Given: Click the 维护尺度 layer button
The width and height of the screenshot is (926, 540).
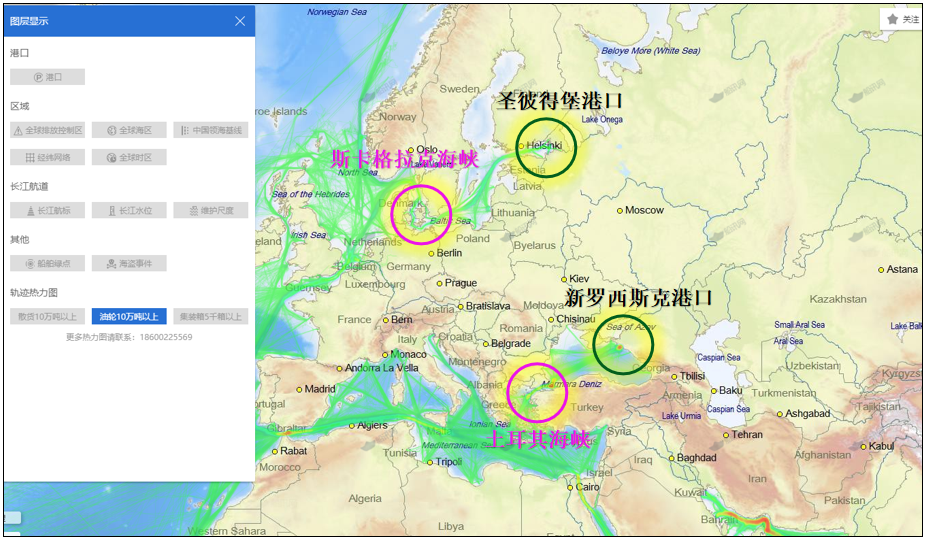Looking at the screenshot, I should [x=210, y=210].
